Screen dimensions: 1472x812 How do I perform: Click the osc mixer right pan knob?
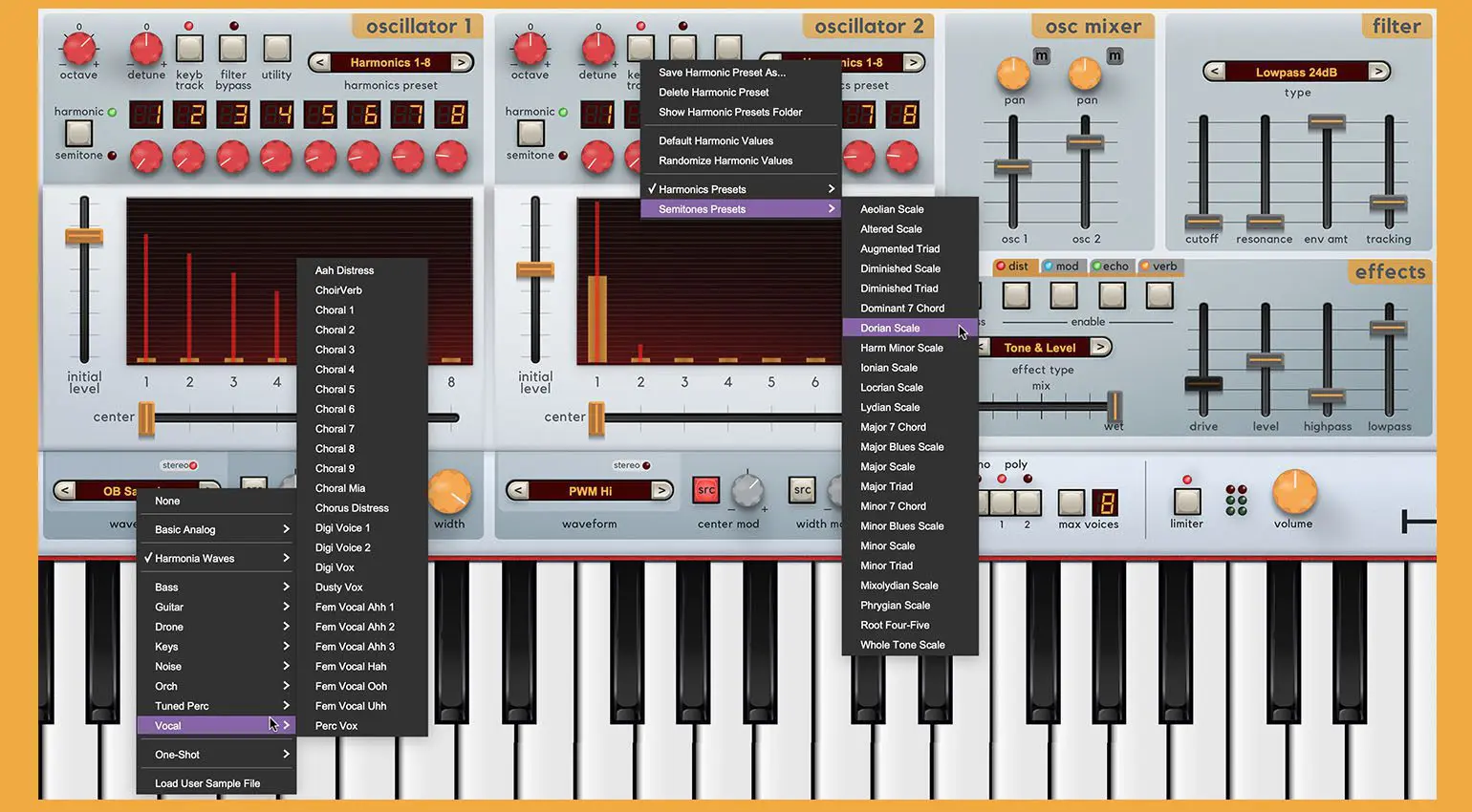point(1084,73)
